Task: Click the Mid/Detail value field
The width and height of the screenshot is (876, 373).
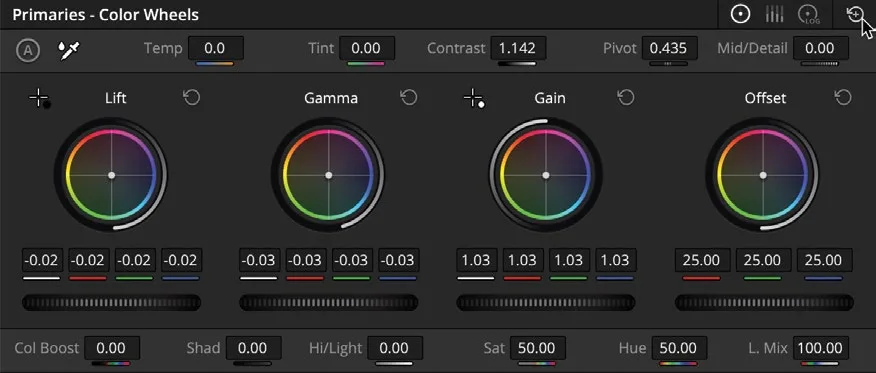Action: point(821,49)
